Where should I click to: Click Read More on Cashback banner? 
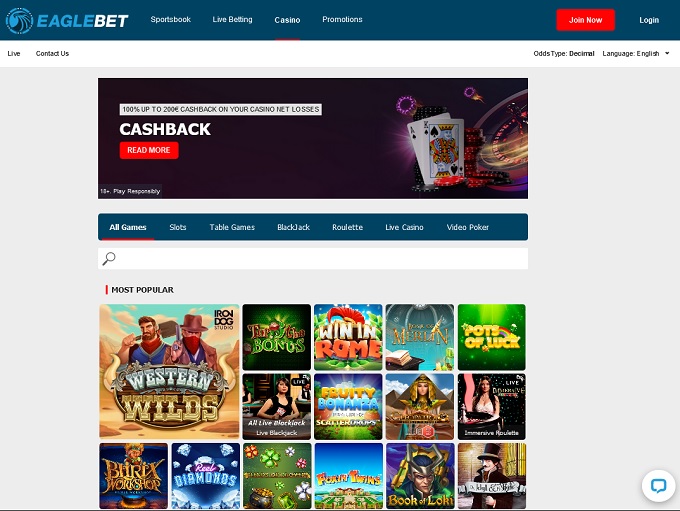[x=149, y=150]
